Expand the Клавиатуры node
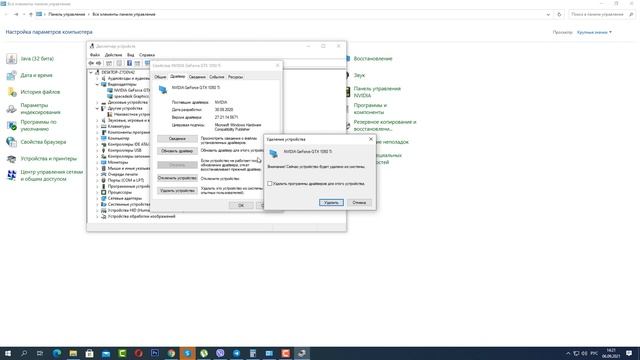Image resolution: width=640 pixels, height=360 pixels. 97,127
